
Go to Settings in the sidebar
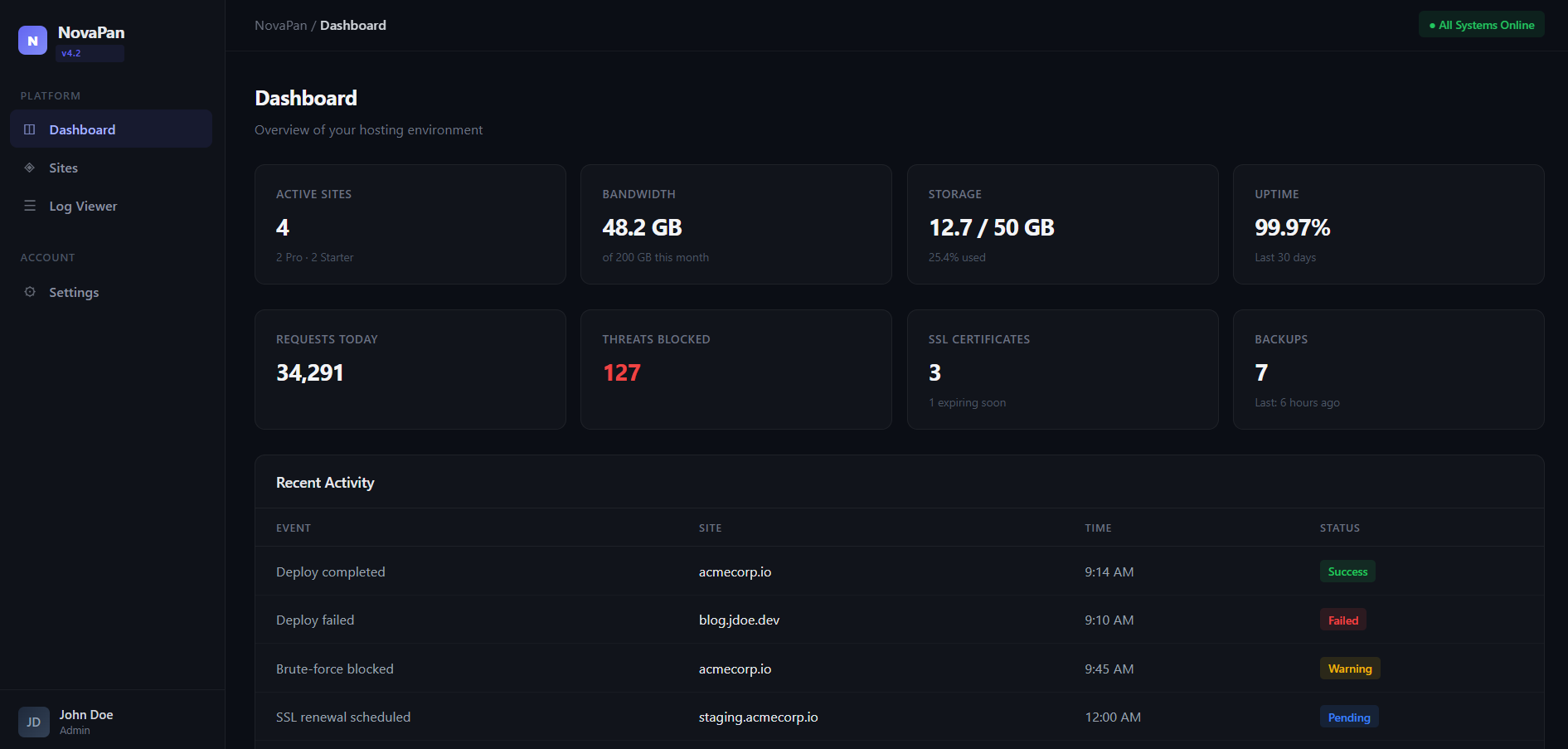(x=74, y=292)
